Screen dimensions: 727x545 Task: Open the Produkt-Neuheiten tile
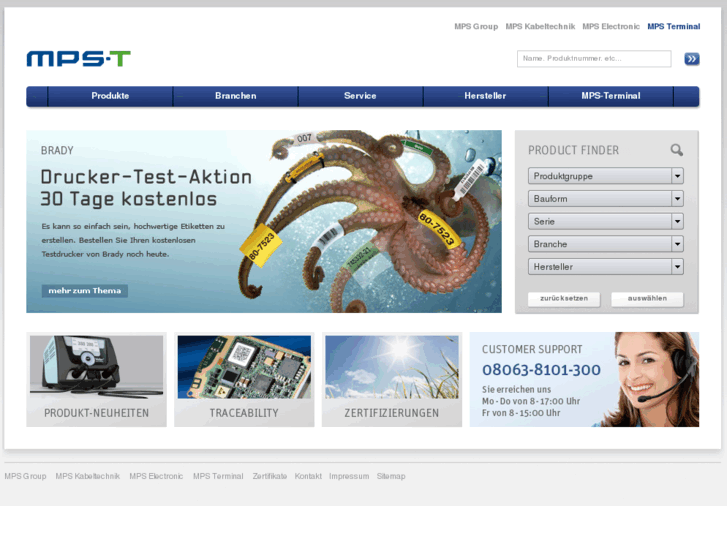pos(96,379)
